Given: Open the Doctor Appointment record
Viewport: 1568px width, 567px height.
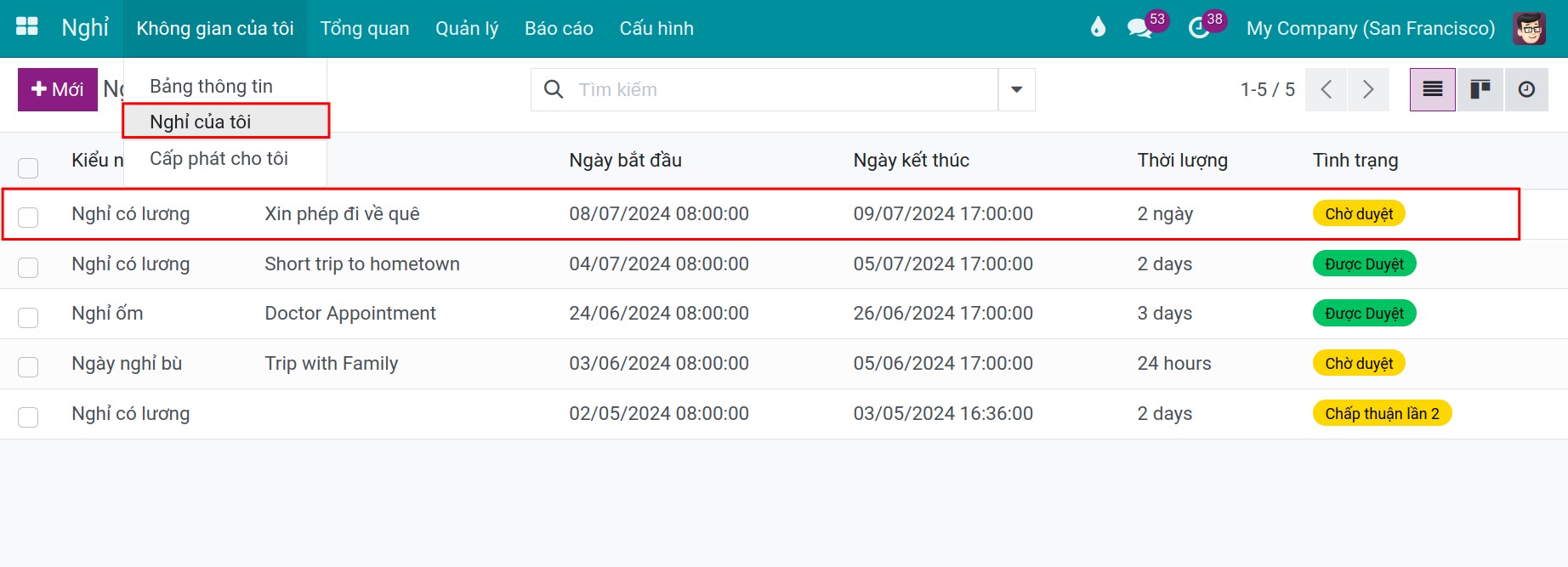Looking at the screenshot, I should pos(349,313).
